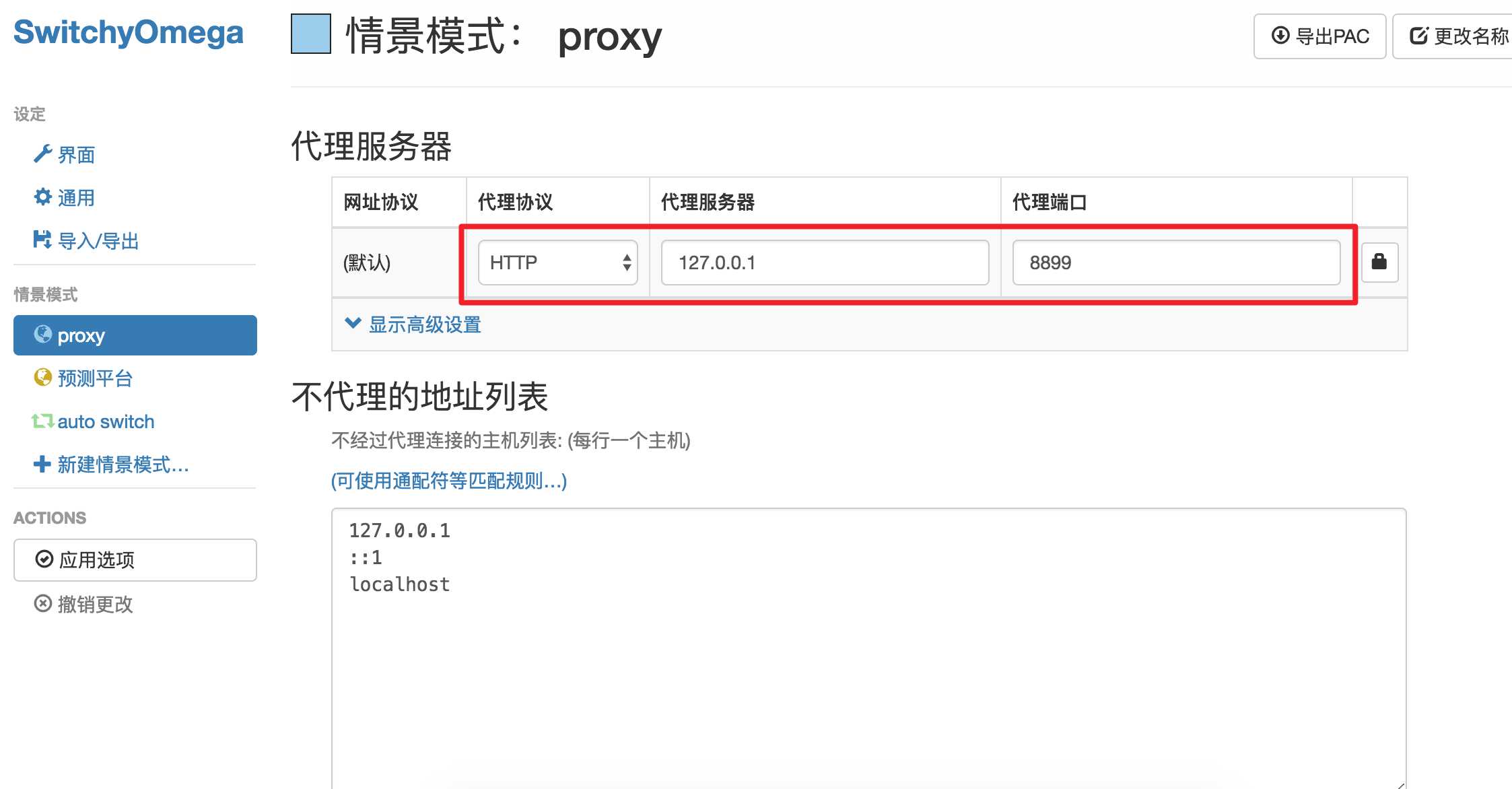Click the lock authentication icon button

1379,262
